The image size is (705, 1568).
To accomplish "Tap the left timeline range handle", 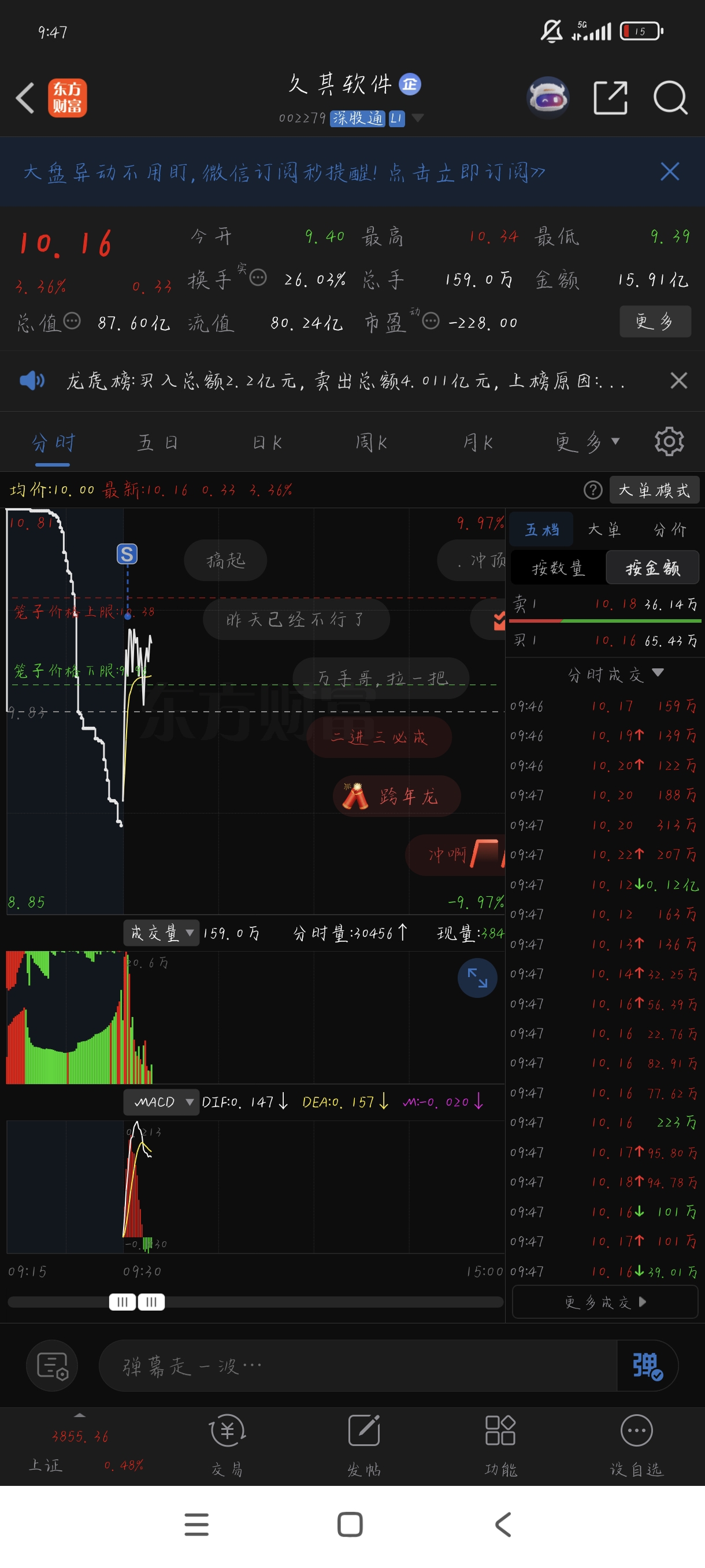I will (x=123, y=1302).
